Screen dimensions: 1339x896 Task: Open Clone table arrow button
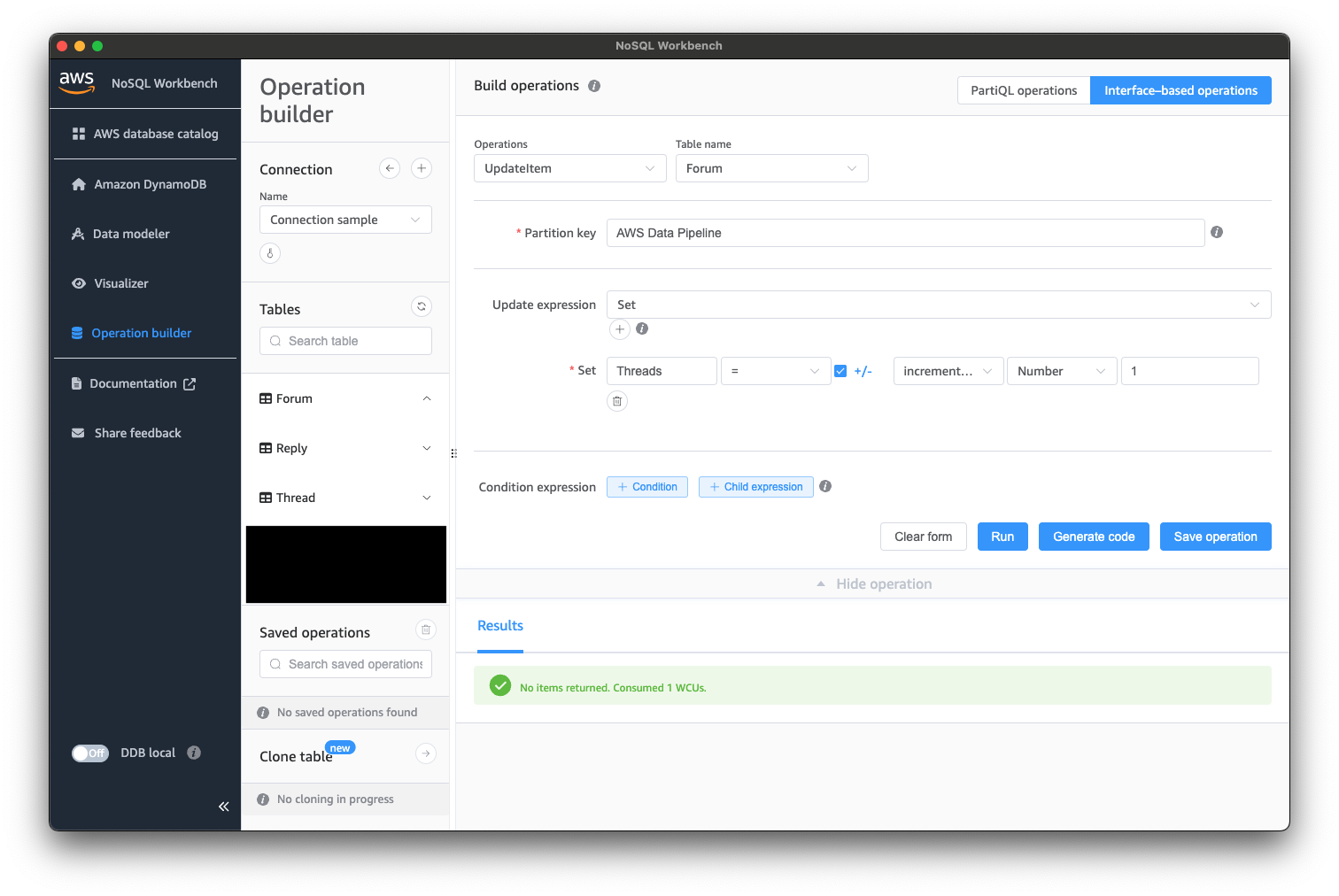pos(426,753)
